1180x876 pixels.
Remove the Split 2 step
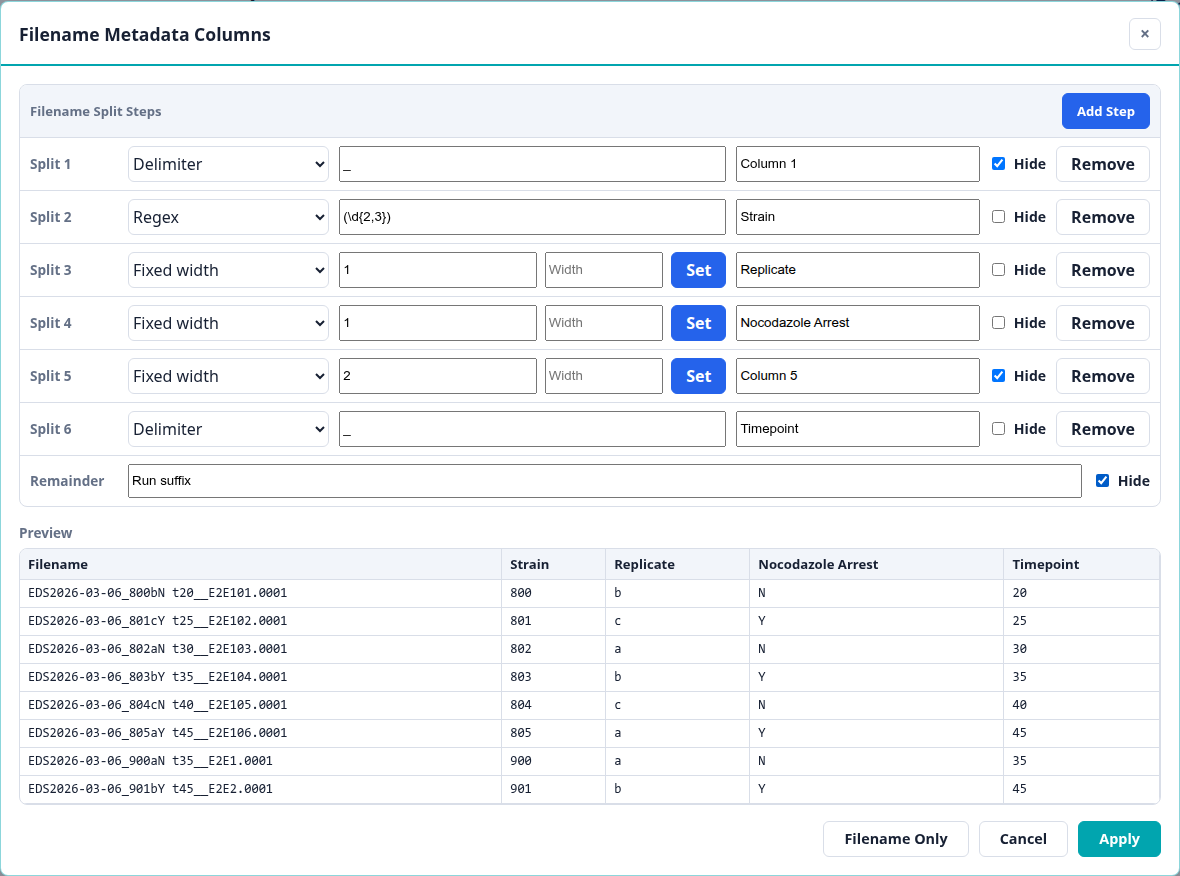[1102, 217]
